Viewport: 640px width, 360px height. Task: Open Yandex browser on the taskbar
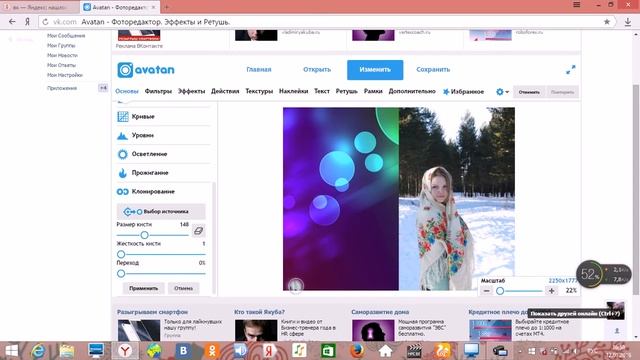point(125,351)
